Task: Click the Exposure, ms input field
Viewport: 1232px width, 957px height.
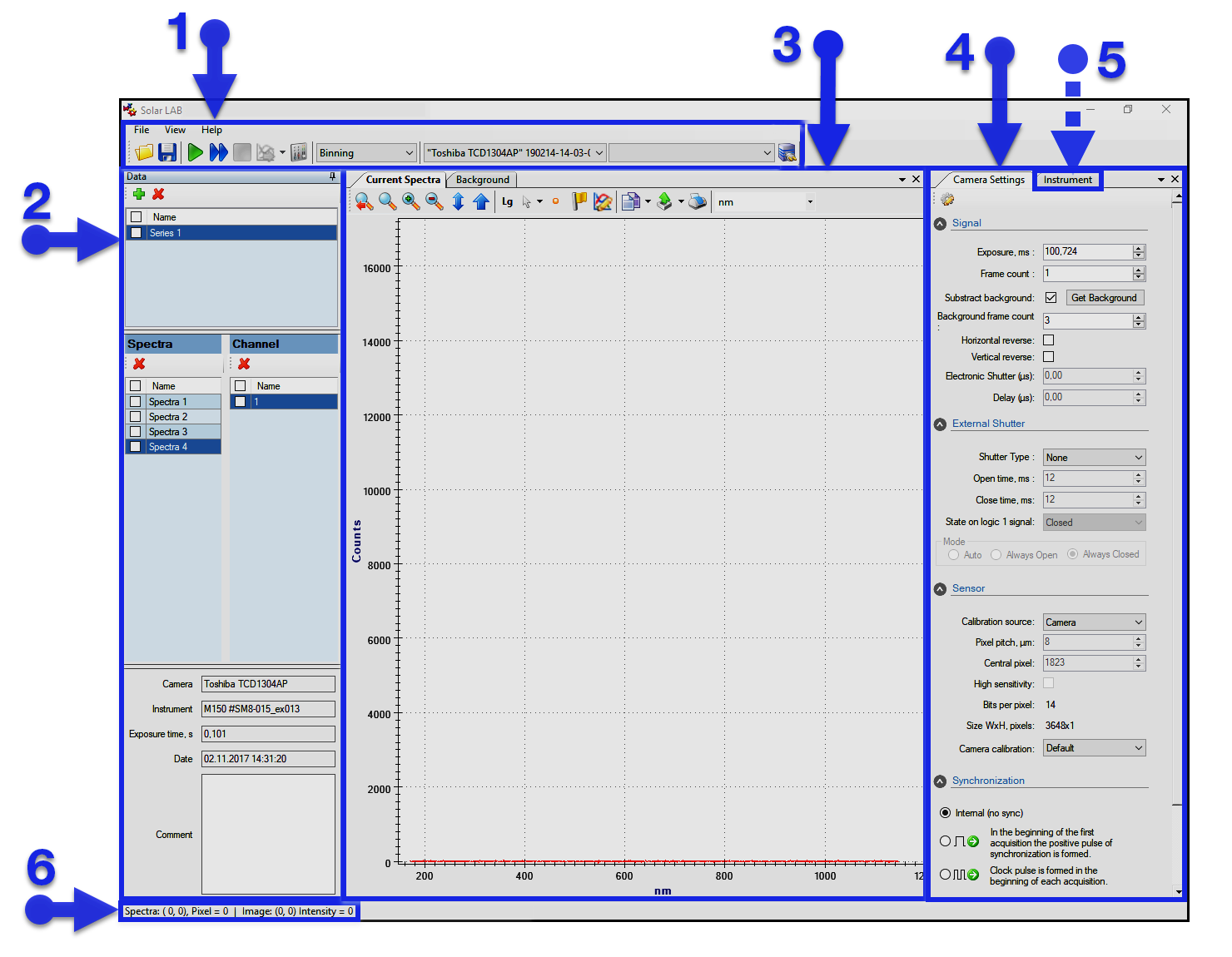Action: tap(1087, 252)
